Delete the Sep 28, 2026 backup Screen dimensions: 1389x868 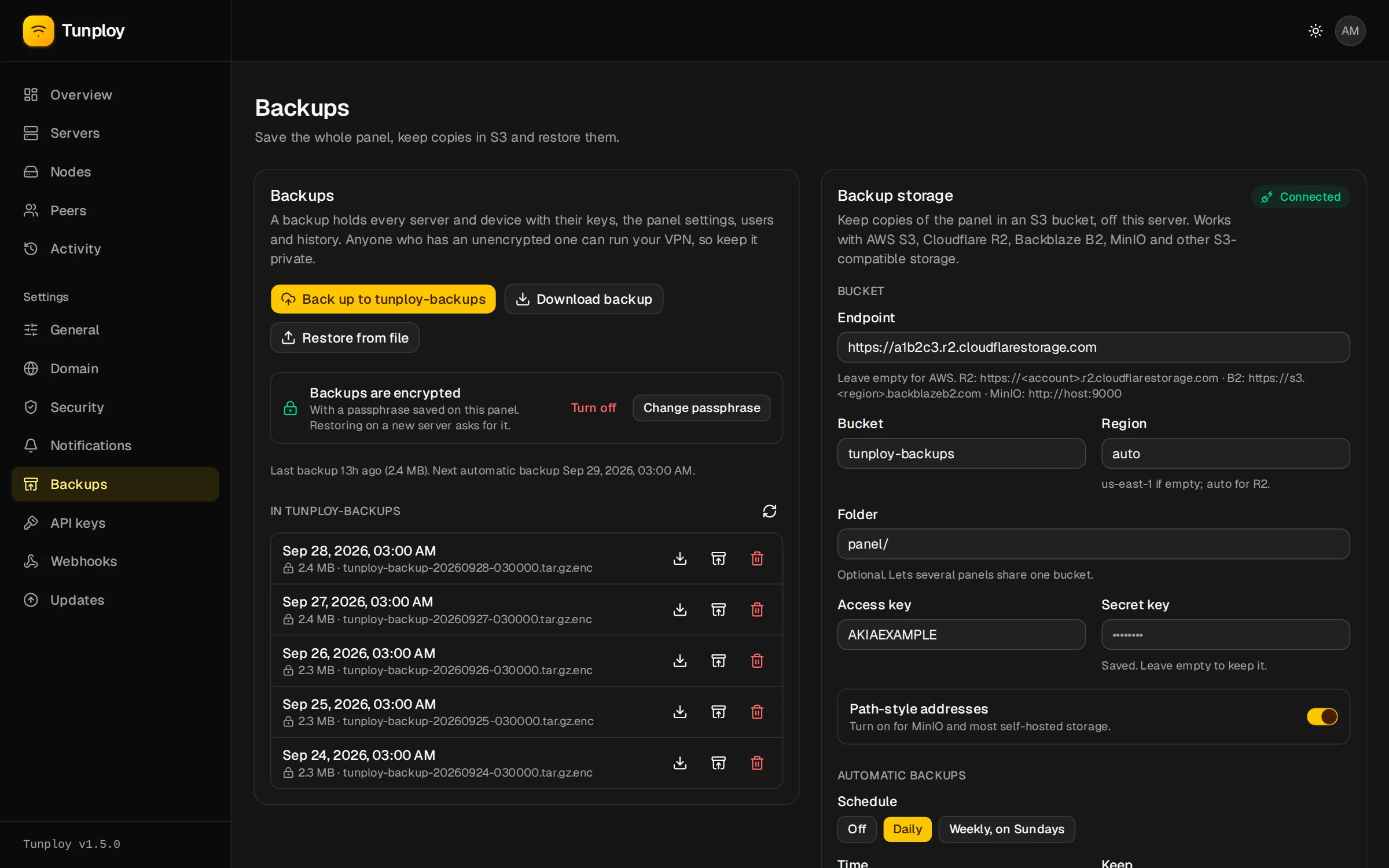click(x=757, y=558)
